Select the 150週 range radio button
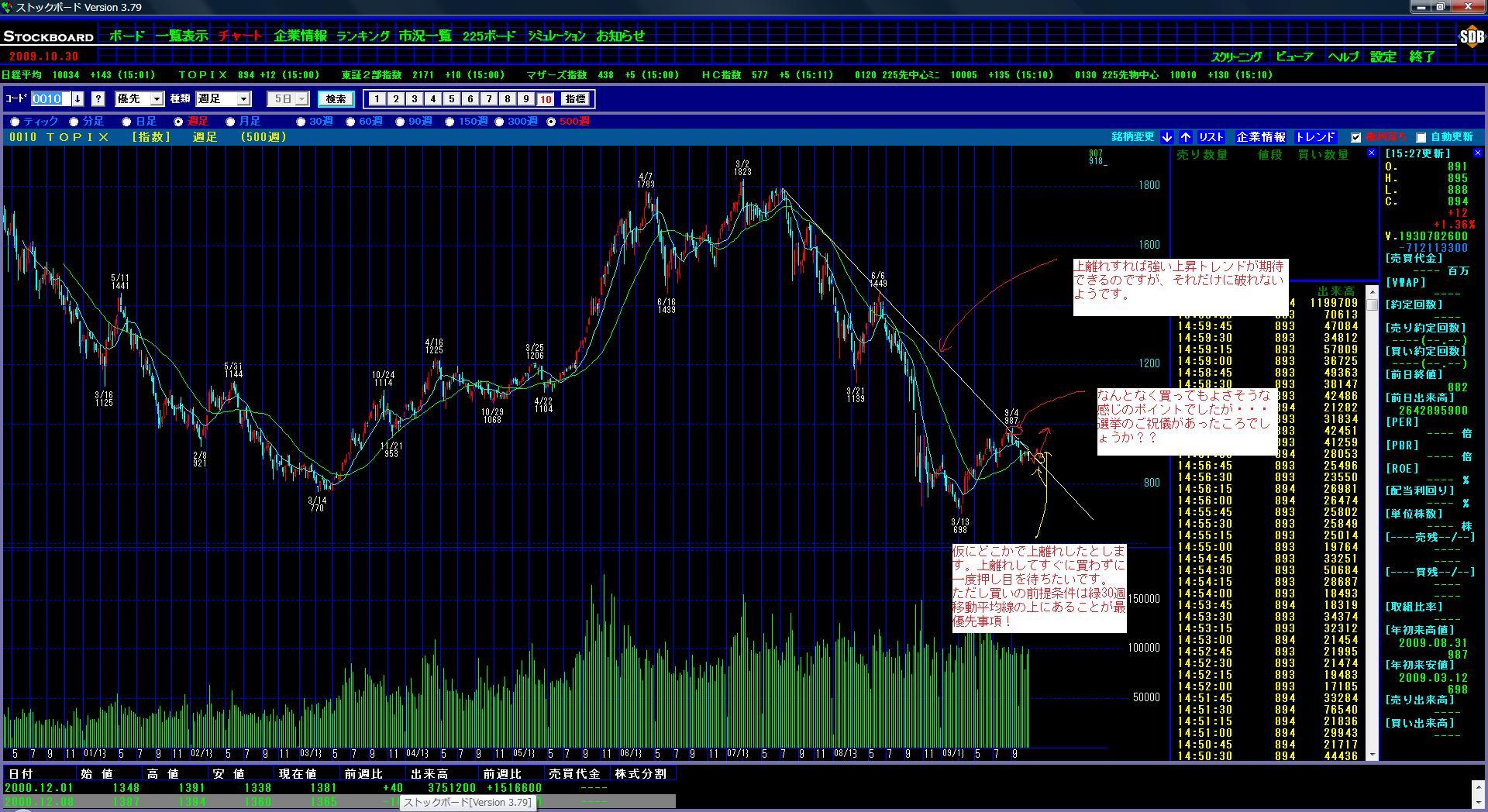Screen dimensions: 1488x812 coord(450,122)
